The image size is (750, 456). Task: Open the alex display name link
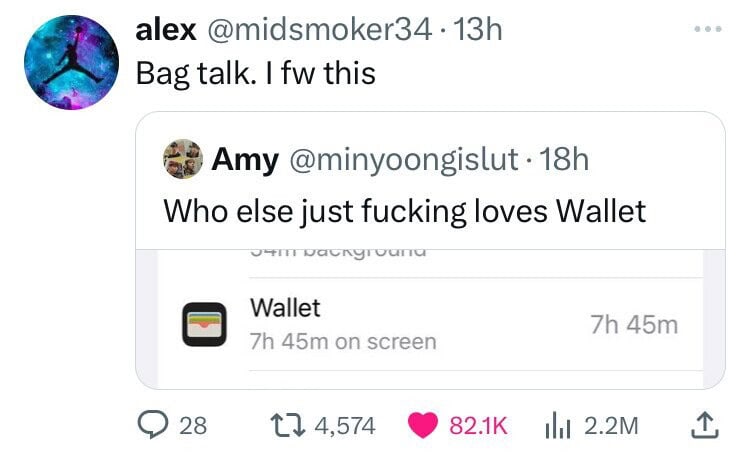tap(166, 30)
